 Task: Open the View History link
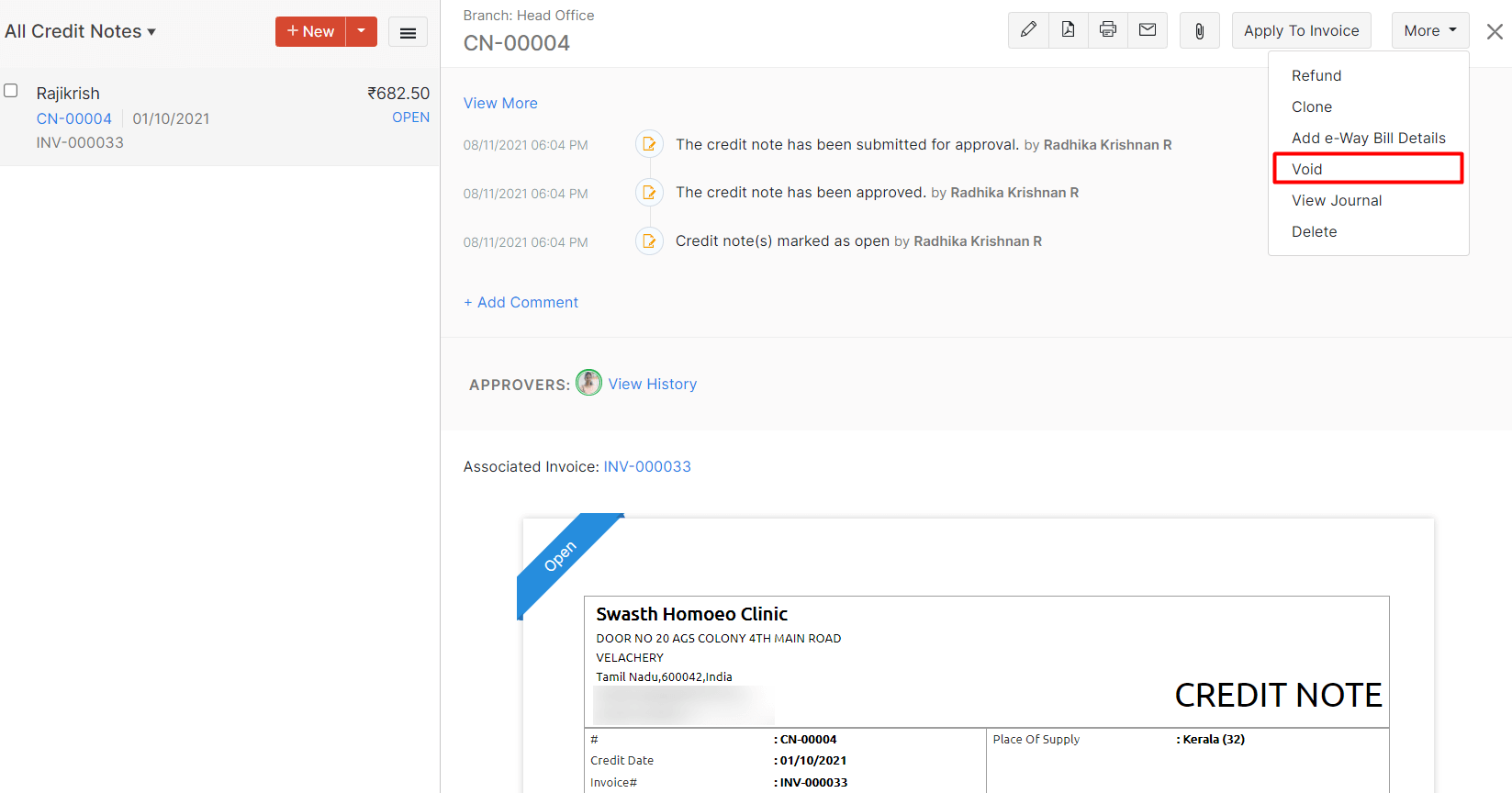652,384
